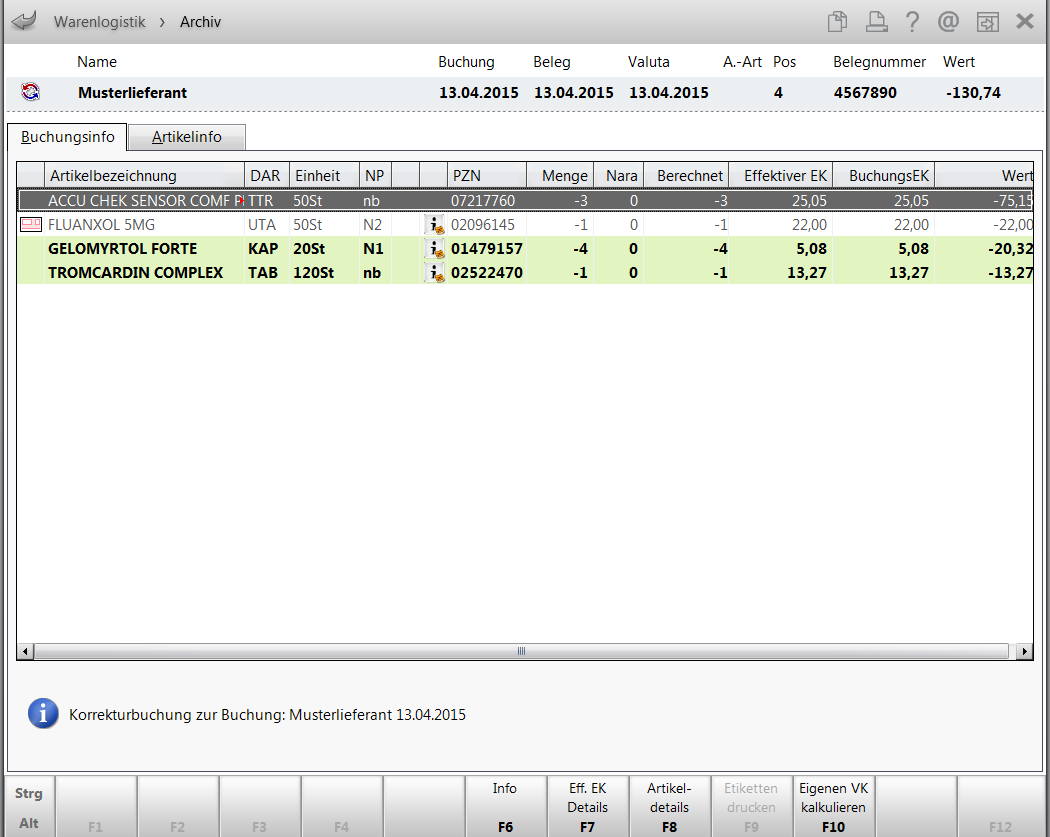Click the blue info icon beside Korrekturbuchung
The image size is (1050, 837).
(x=43, y=714)
